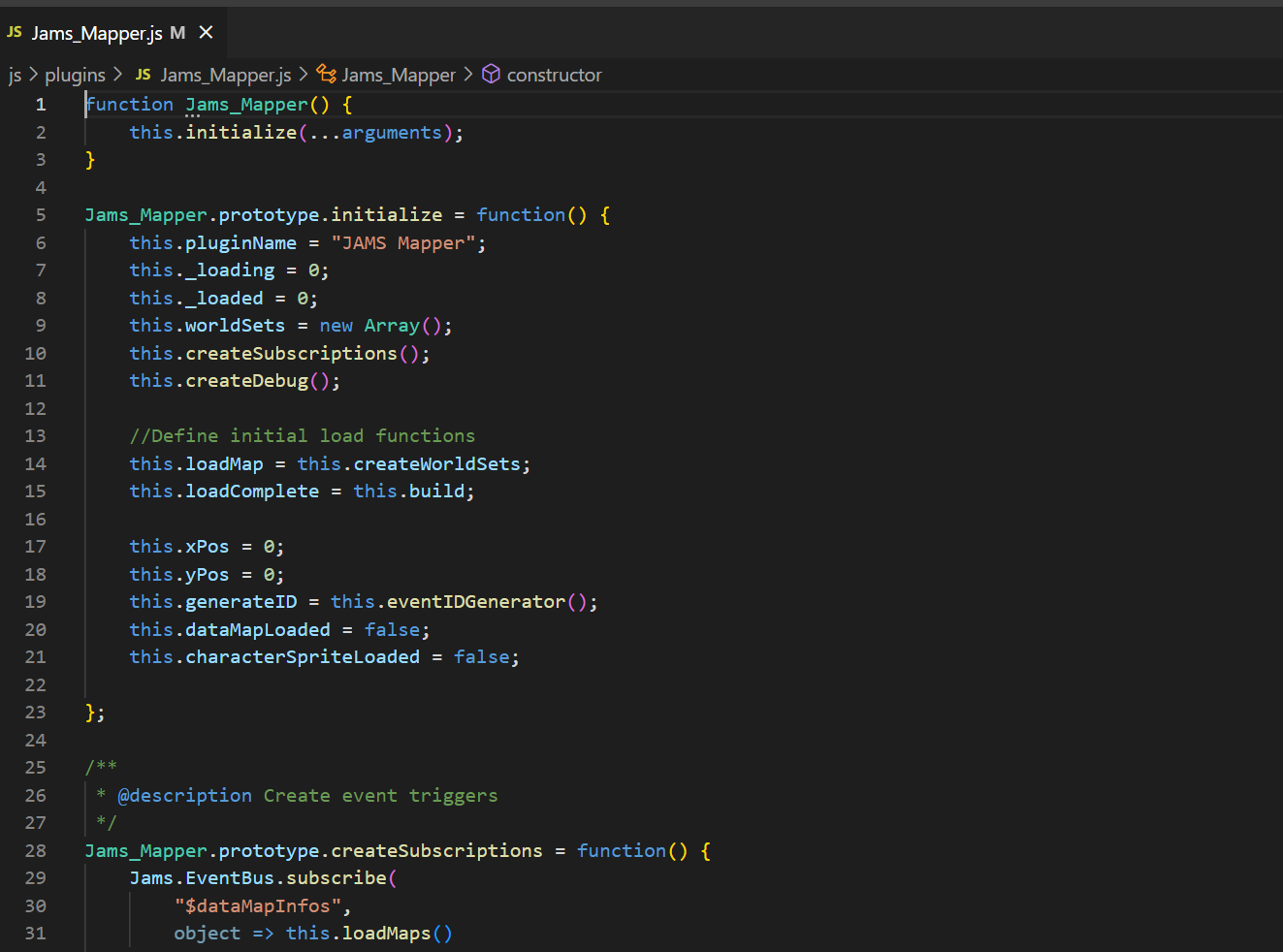Viewport: 1283px width, 952px height.
Task: Click 'createSubscriptions' on line 28
Action: tap(436, 851)
